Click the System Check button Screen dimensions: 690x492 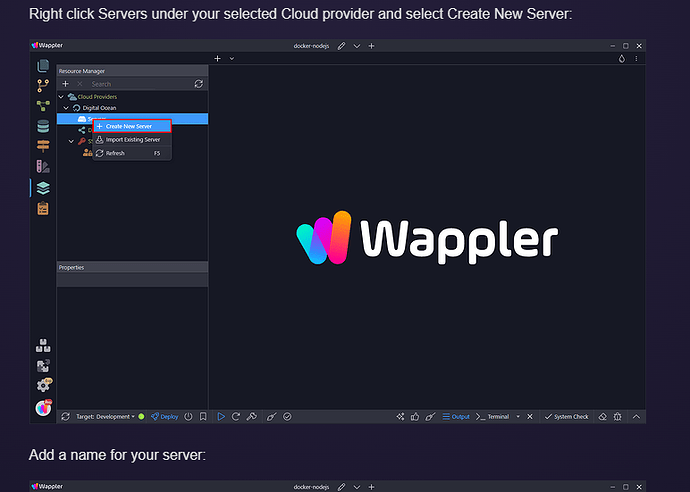(566, 416)
